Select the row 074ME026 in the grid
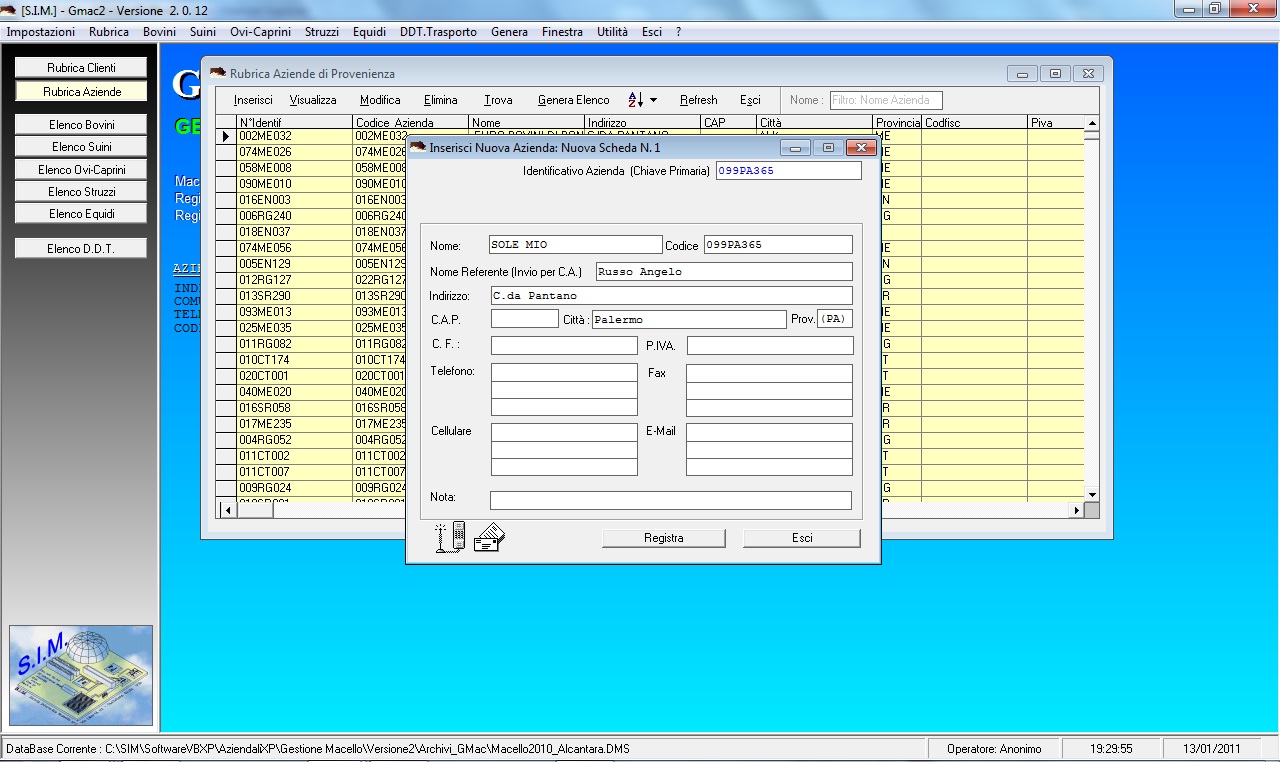This screenshot has width=1280, height=762. tap(650, 152)
